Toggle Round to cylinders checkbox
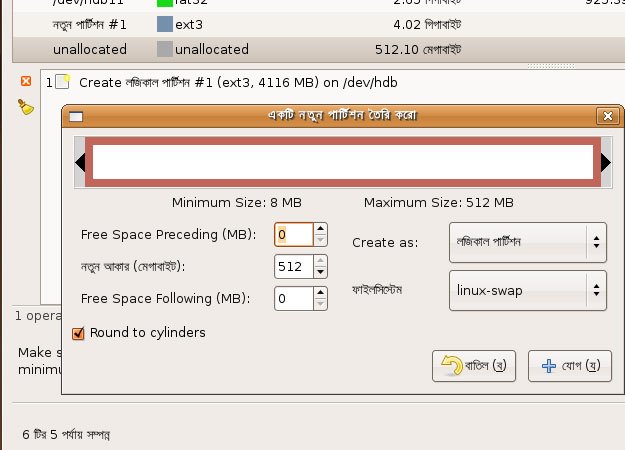625x450 pixels. 78,333
